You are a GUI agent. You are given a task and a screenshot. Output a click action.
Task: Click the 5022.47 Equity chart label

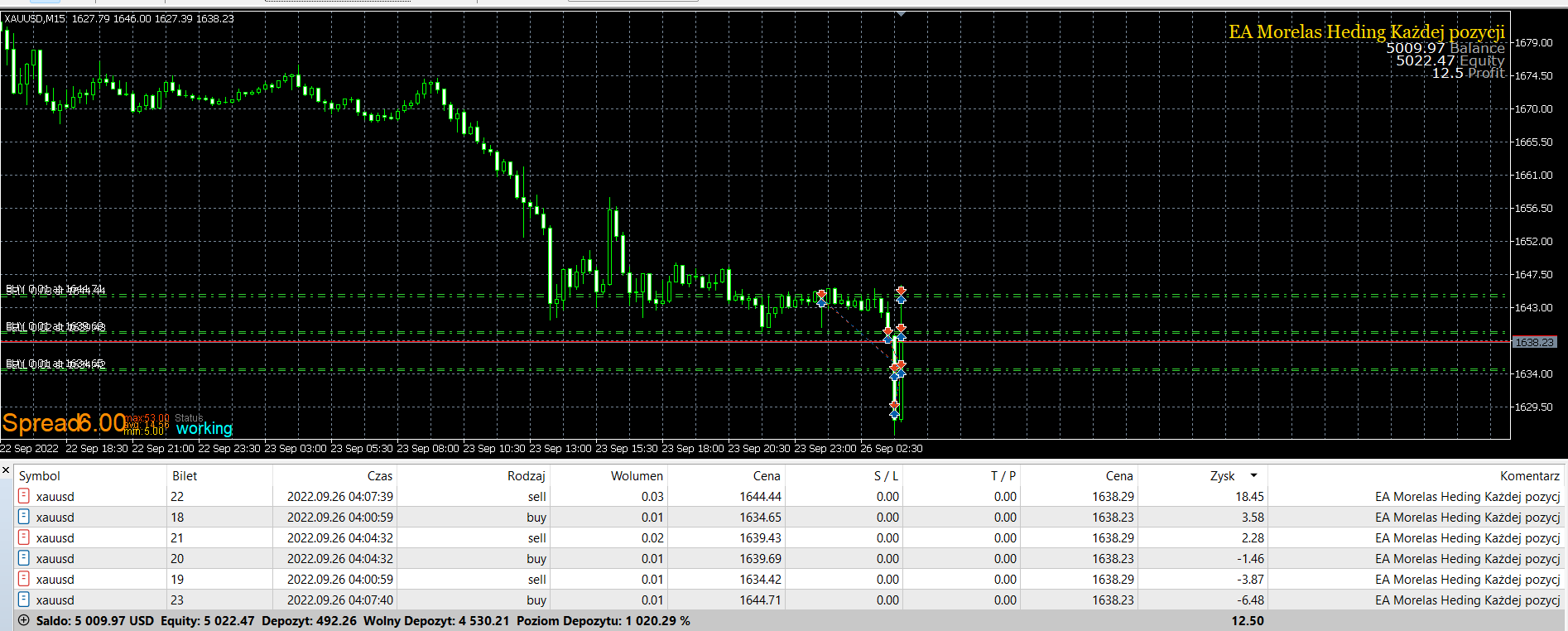1450,60
